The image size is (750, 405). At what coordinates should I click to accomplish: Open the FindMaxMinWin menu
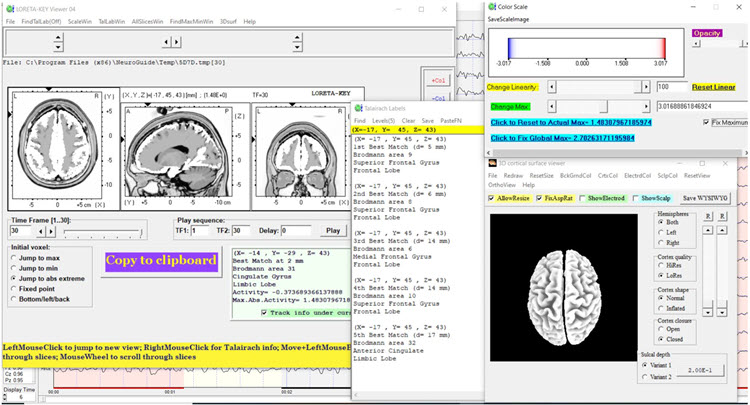click(x=191, y=21)
